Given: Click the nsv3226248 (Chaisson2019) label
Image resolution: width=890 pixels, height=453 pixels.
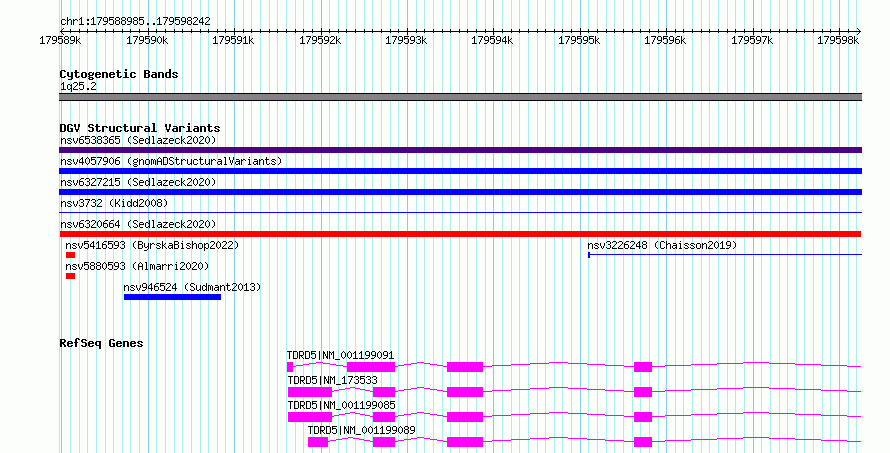Looking at the screenshot, I should click(x=662, y=245).
